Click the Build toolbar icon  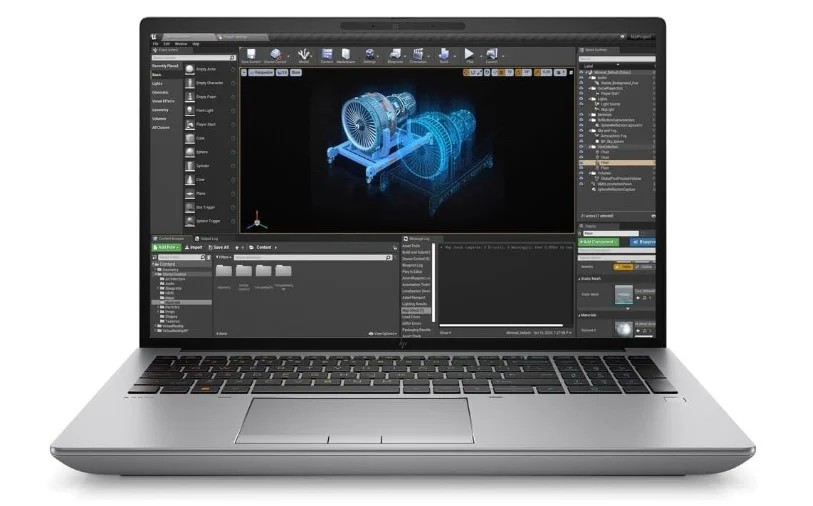coord(444,54)
